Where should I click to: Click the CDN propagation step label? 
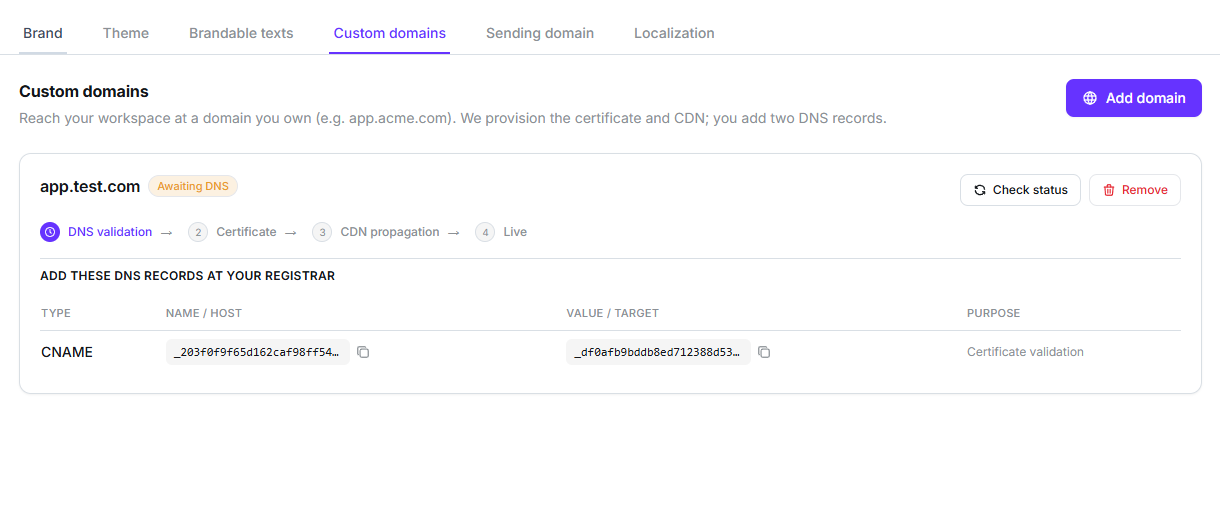click(390, 232)
